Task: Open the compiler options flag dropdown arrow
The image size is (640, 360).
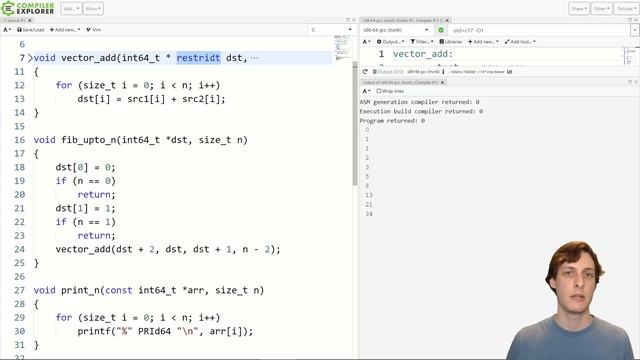Action: click(x=634, y=30)
